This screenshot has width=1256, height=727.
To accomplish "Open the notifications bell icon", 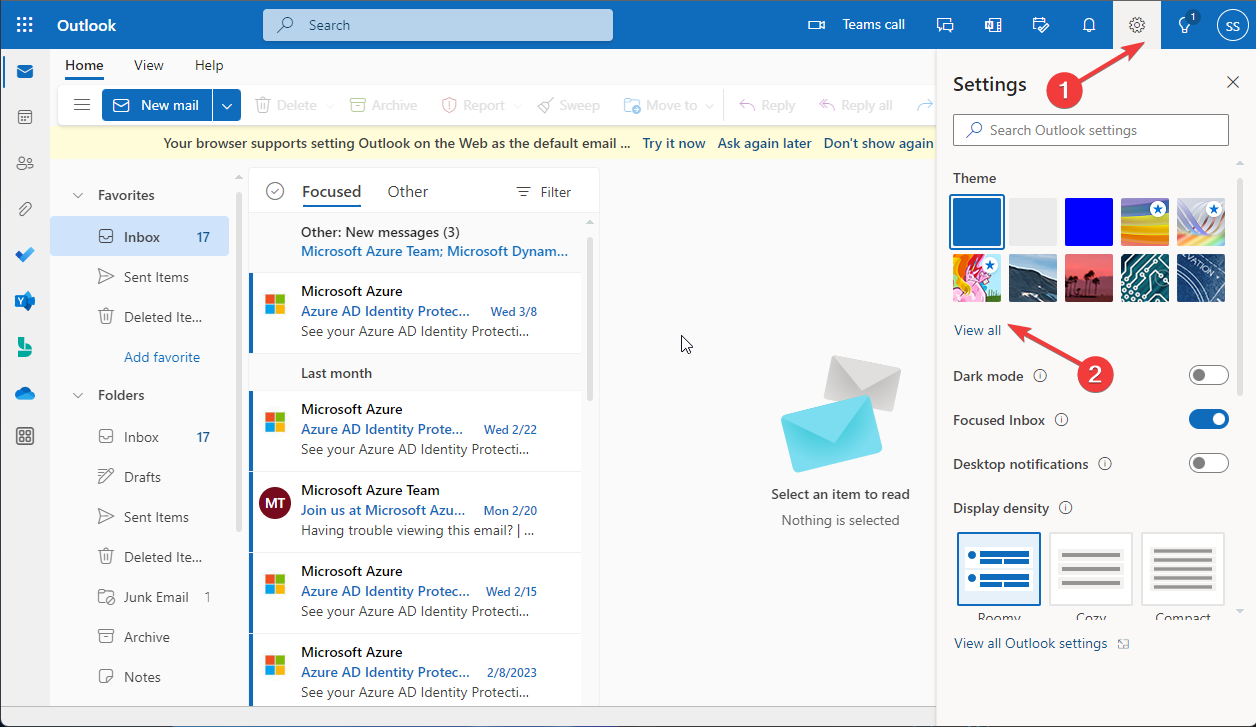I will coord(1089,25).
